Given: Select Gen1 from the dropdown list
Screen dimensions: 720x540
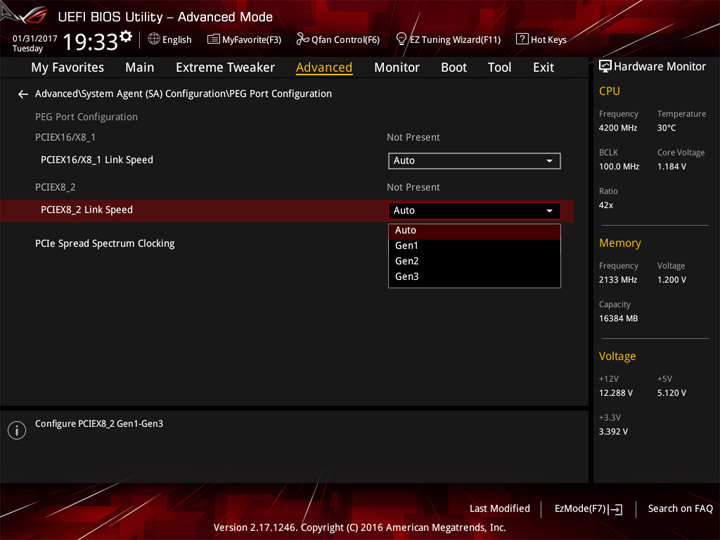Looking at the screenshot, I should pos(407,246).
